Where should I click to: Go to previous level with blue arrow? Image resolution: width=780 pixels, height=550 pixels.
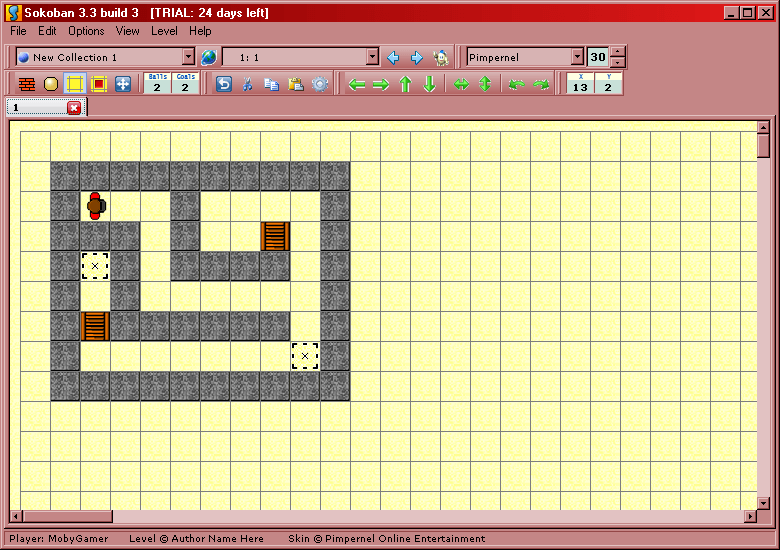[x=393, y=58]
